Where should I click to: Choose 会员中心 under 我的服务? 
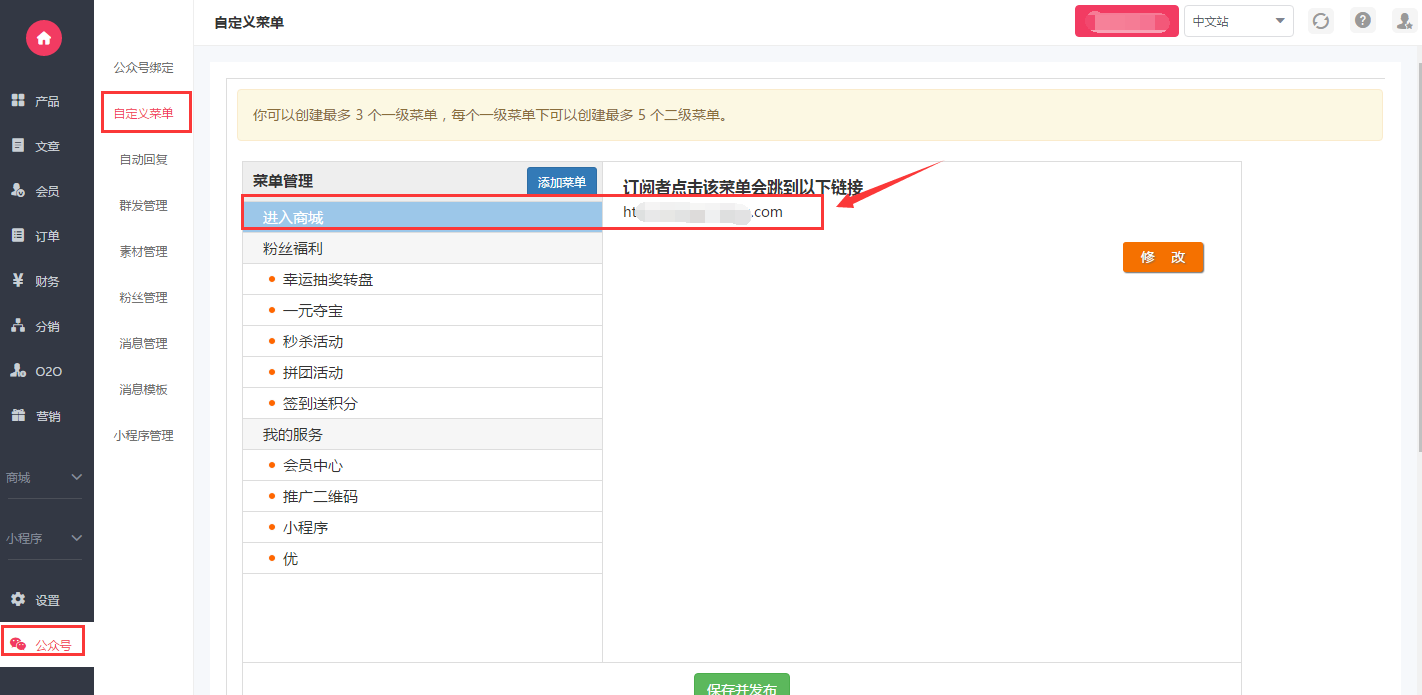[313, 466]
